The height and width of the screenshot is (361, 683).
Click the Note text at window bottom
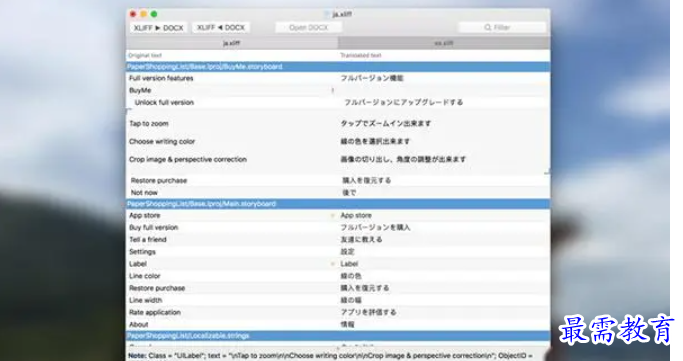pyautogui.click(x=330, y=356)
